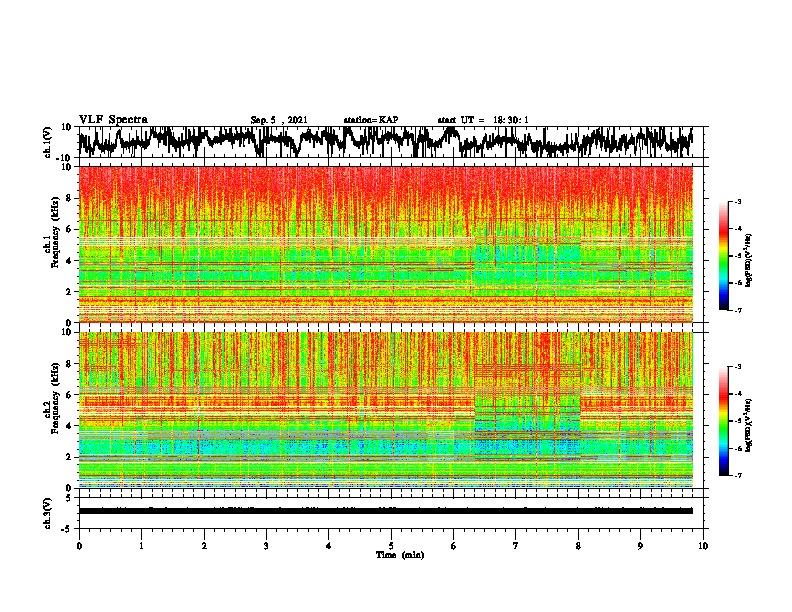The image size is (792, 612).
Task: Pick the ch.1 spectrogram color scale bar
Action: coord(723,256)
